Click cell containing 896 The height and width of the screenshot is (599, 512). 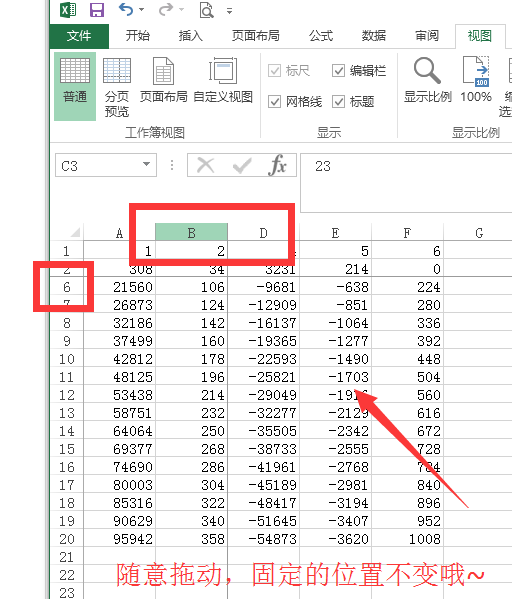(407, 503)
